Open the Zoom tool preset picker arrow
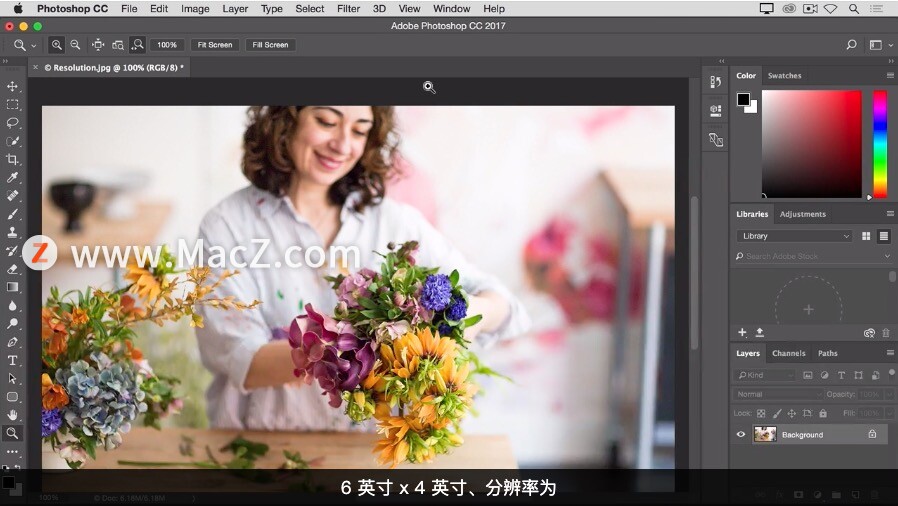 [33, 45]
